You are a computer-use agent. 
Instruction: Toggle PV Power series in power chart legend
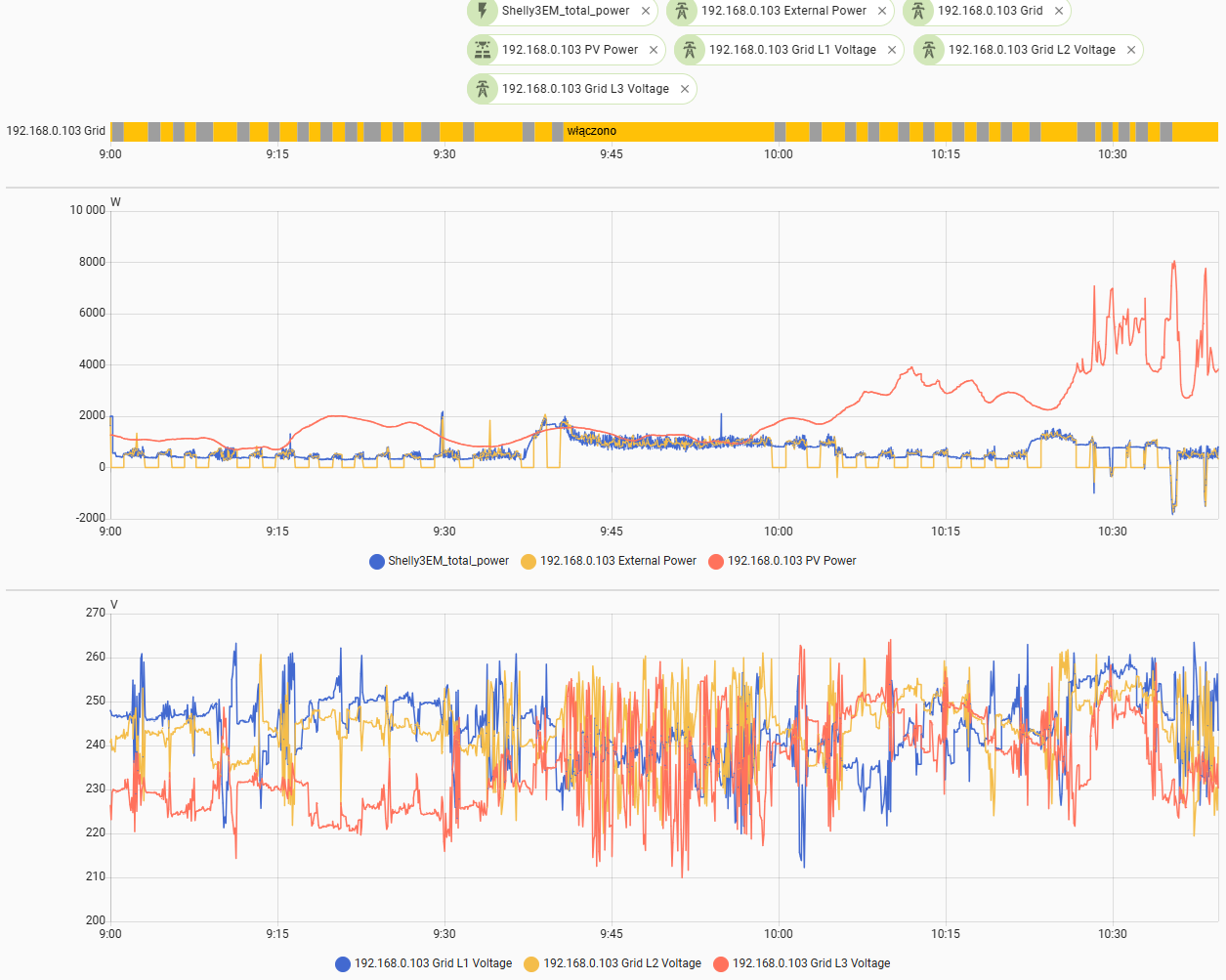(782, 561)
